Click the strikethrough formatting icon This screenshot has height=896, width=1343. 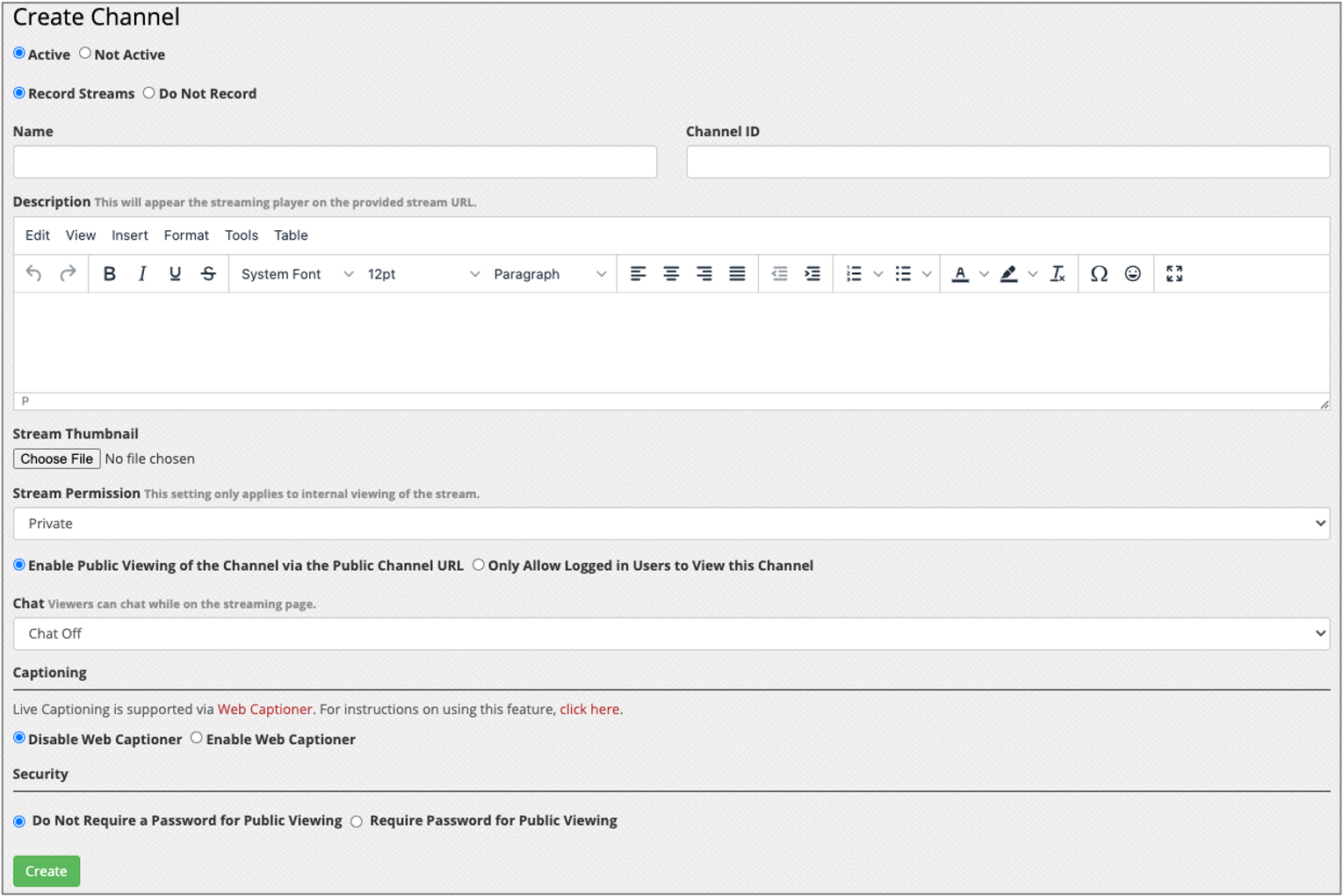click(208, 274)
